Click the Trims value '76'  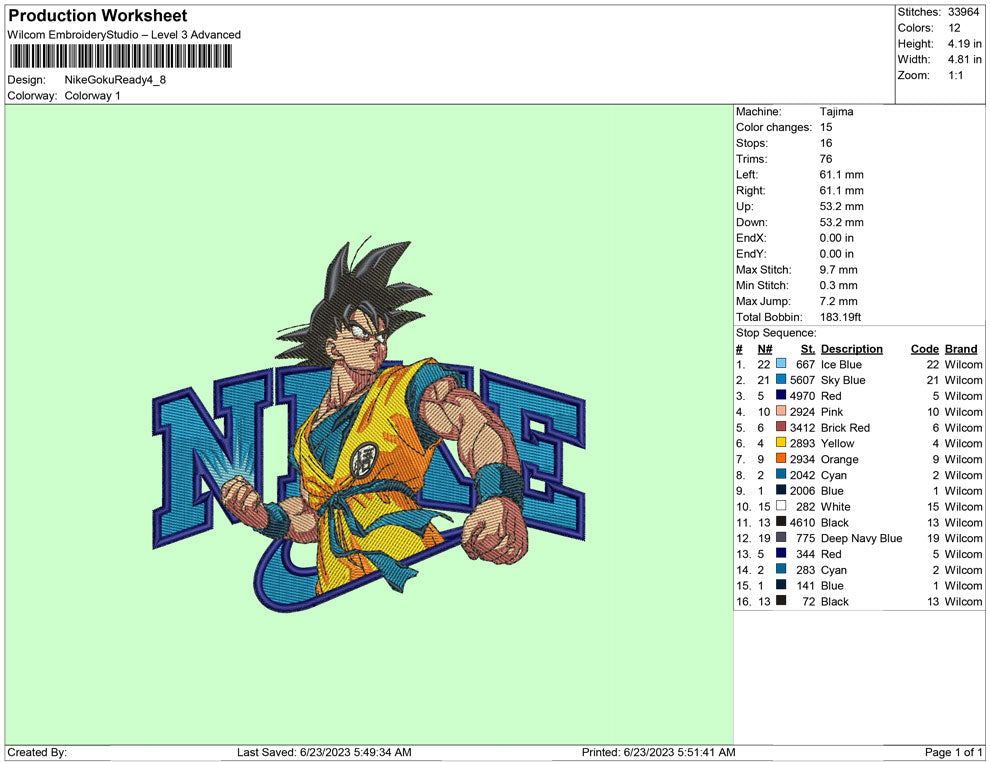coord(826,159)
